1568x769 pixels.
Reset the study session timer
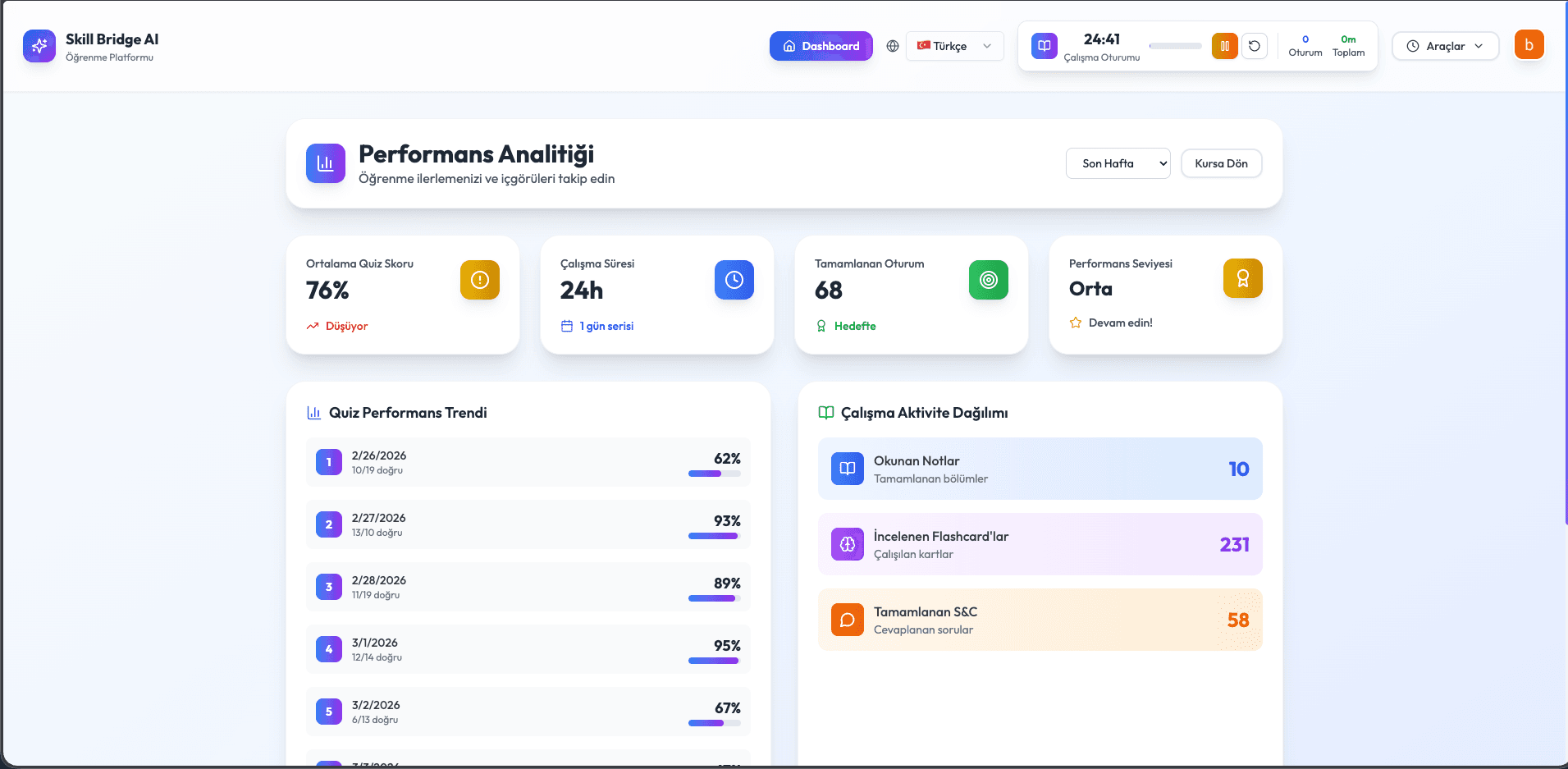coord(1254,46)
